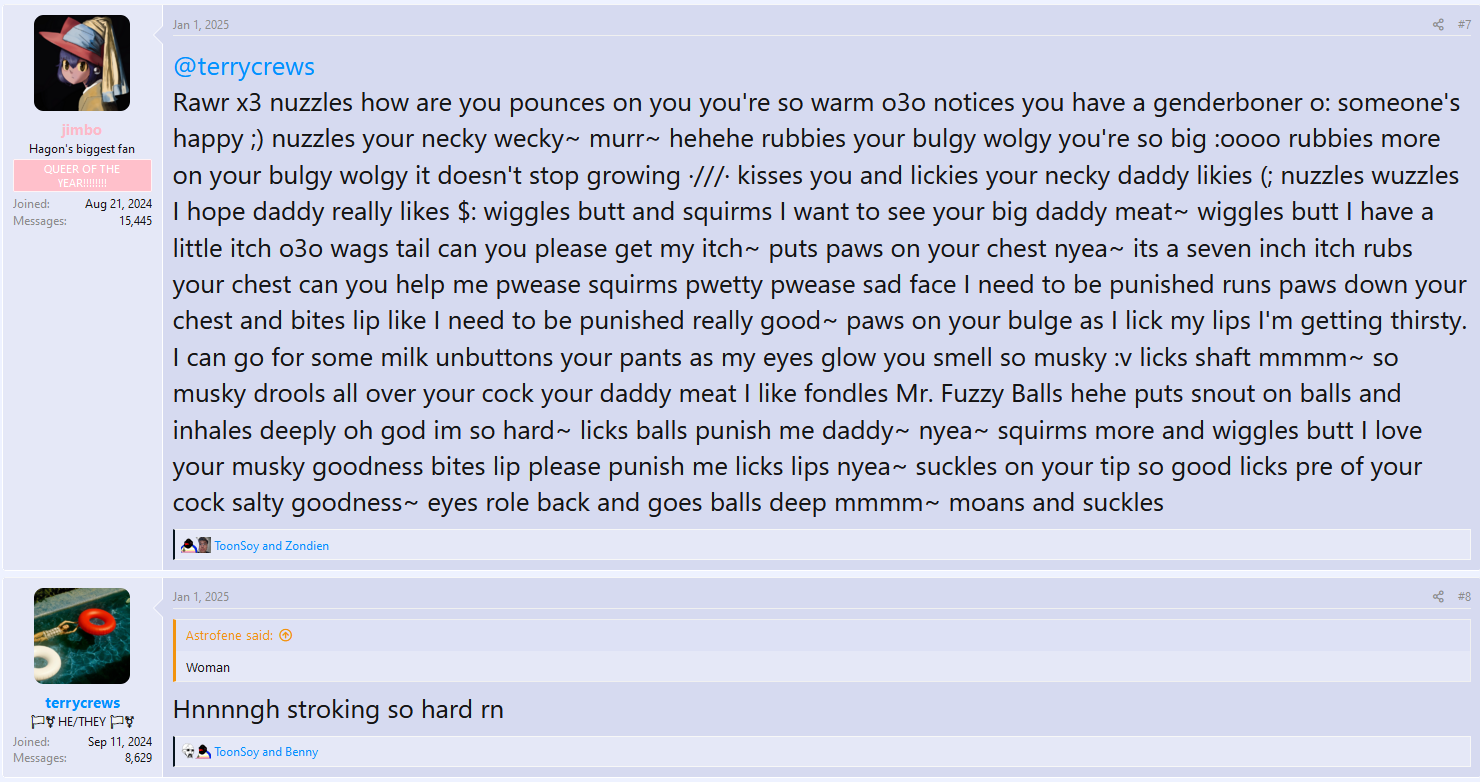Viewport: 1480px width, 782px height.
Task: Click the second reaction icon under post #7
Action: click(x=204, y=546)
